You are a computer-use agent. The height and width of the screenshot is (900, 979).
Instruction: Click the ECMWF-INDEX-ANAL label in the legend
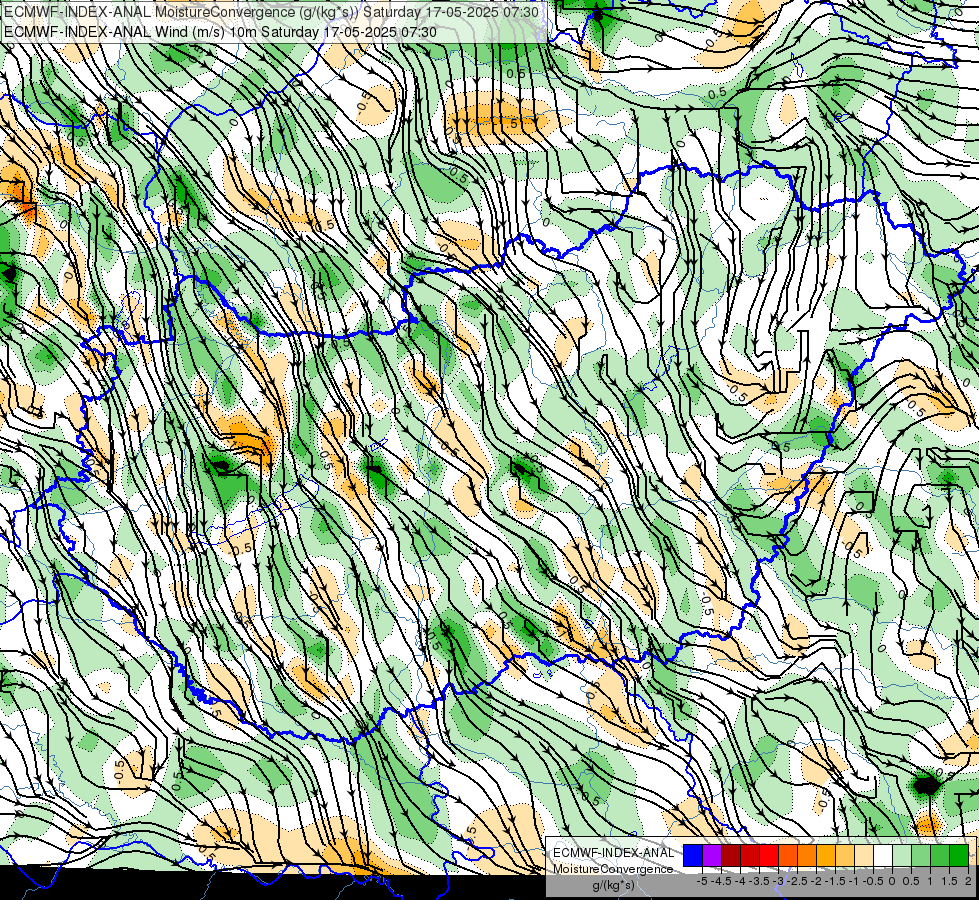click(x=613, y=853)
